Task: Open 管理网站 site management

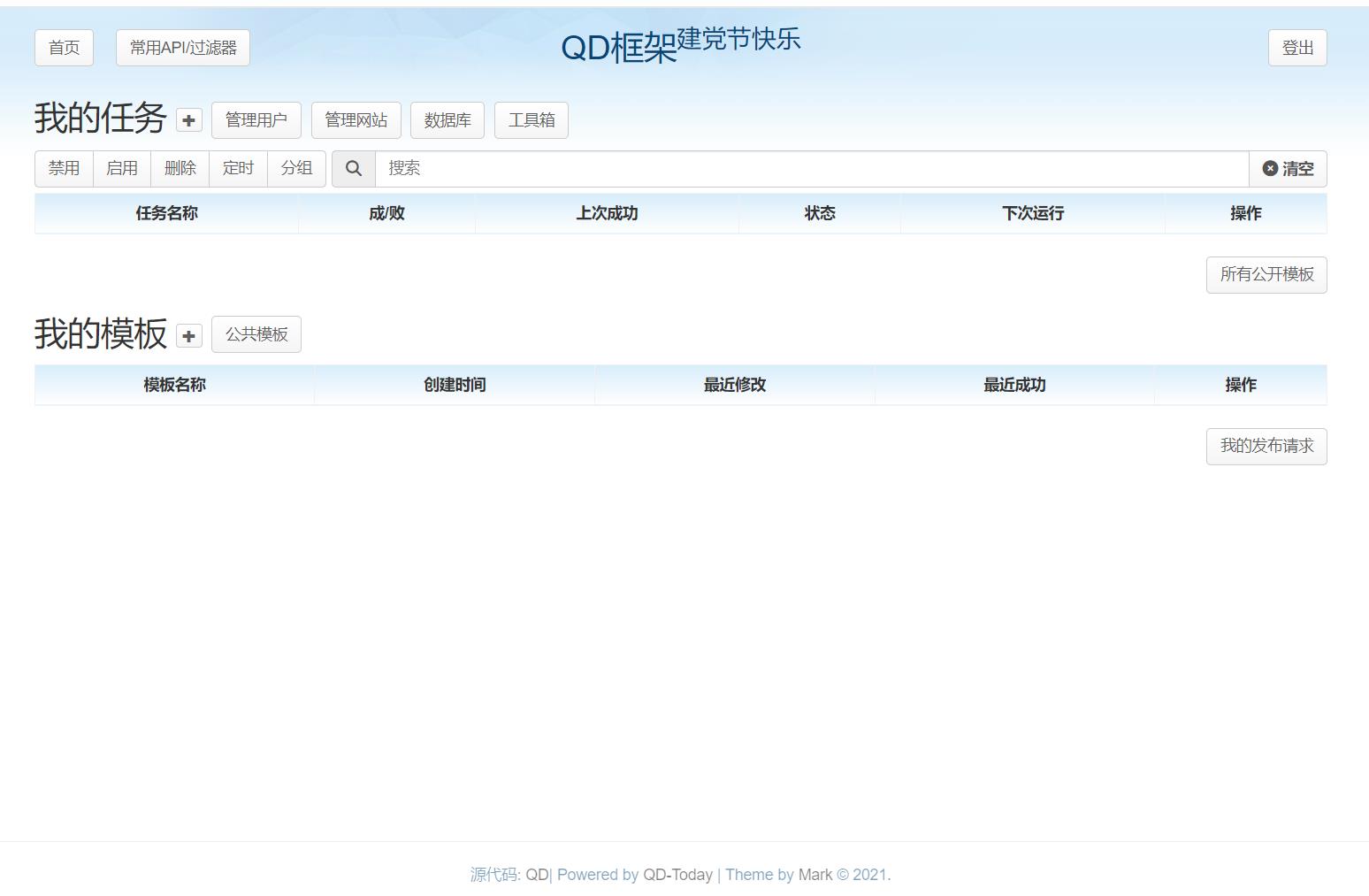Action: 356,120
